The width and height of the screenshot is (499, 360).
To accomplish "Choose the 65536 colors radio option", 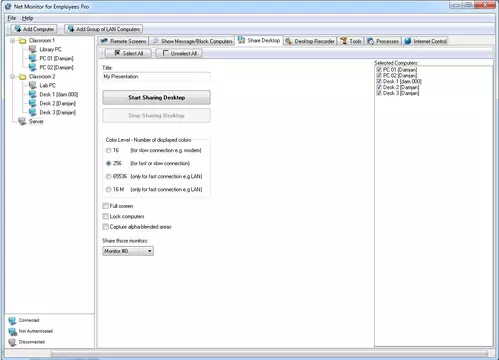I will tap(108, 176).
